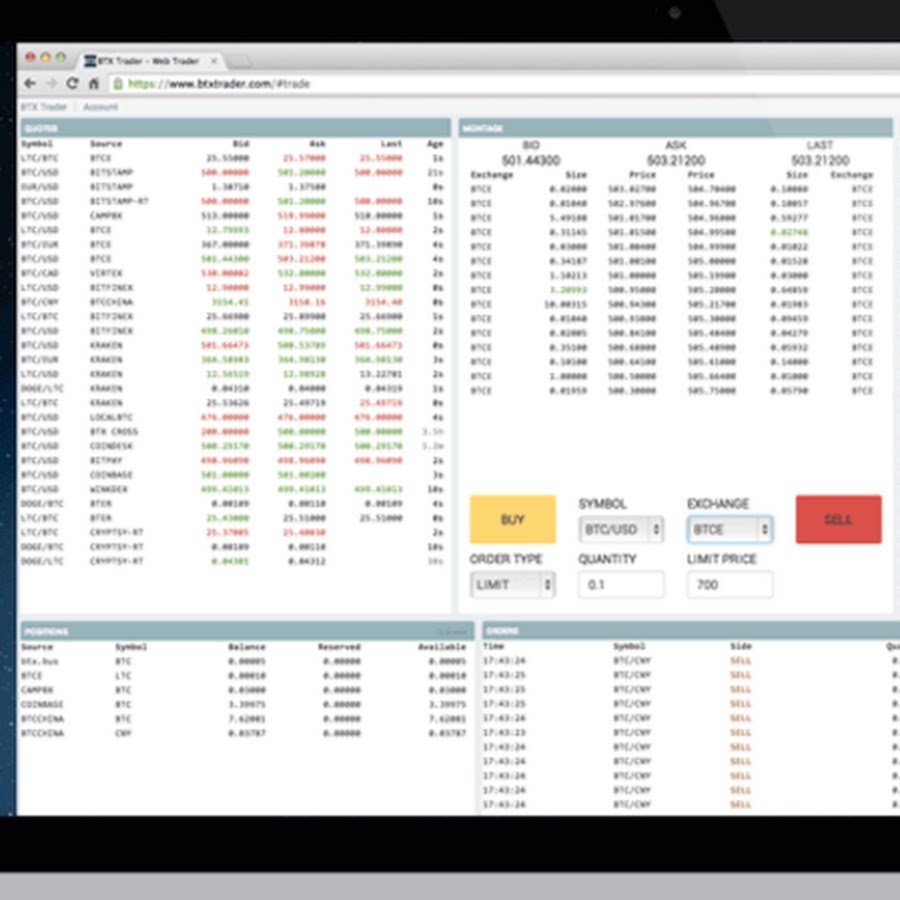
Task: Expand the ORDER TYPE dropdown set to LIMIT
Action: pos(512,585)
